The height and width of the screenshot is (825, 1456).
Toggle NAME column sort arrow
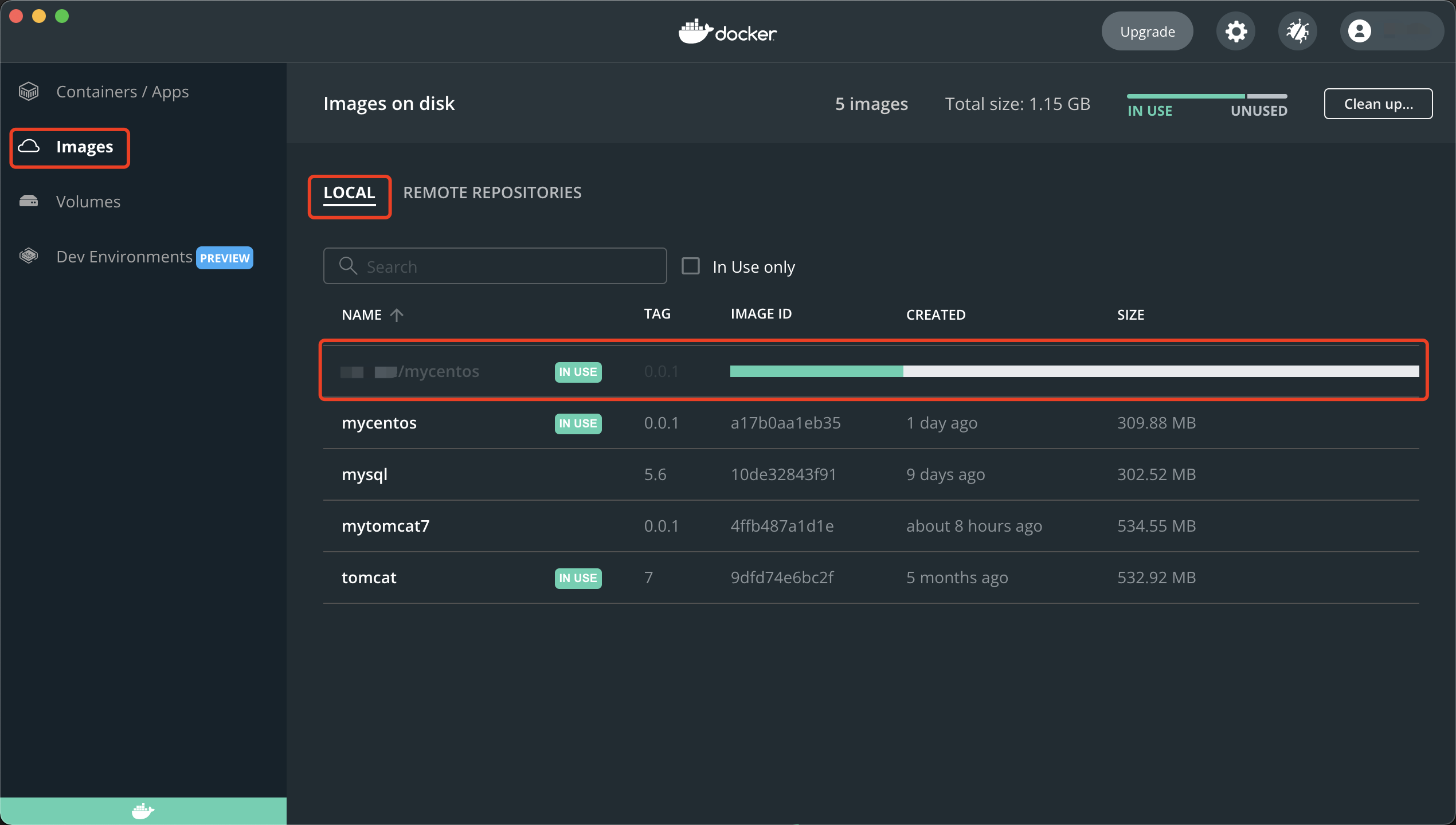point(397,315)
